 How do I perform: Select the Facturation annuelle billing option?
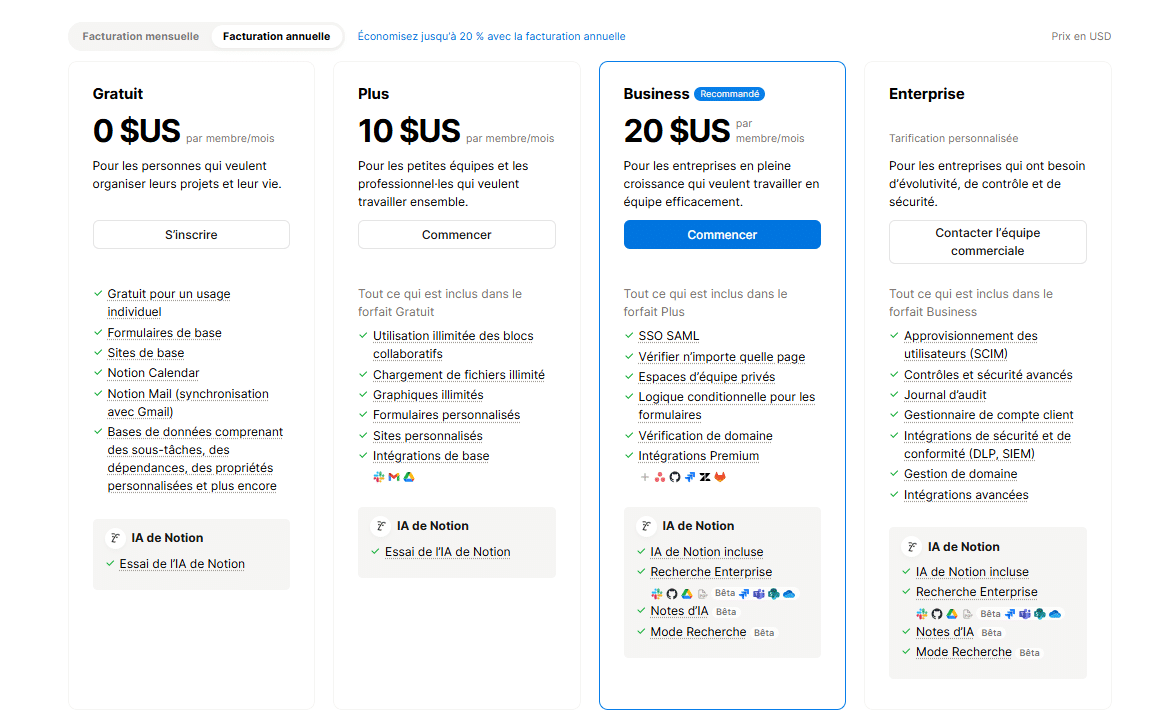276,36
